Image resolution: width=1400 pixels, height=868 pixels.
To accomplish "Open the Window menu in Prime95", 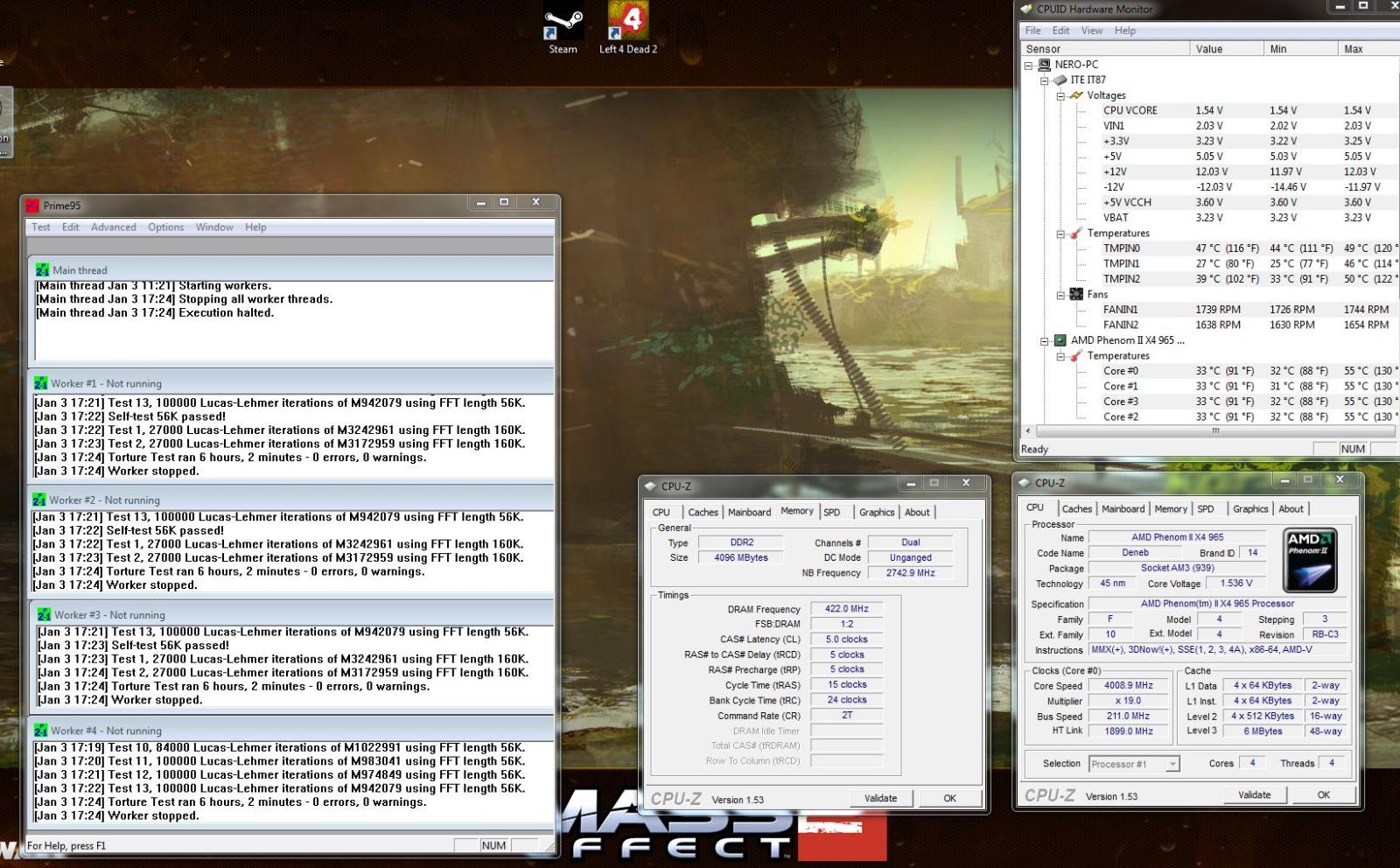I will (214, 227).
